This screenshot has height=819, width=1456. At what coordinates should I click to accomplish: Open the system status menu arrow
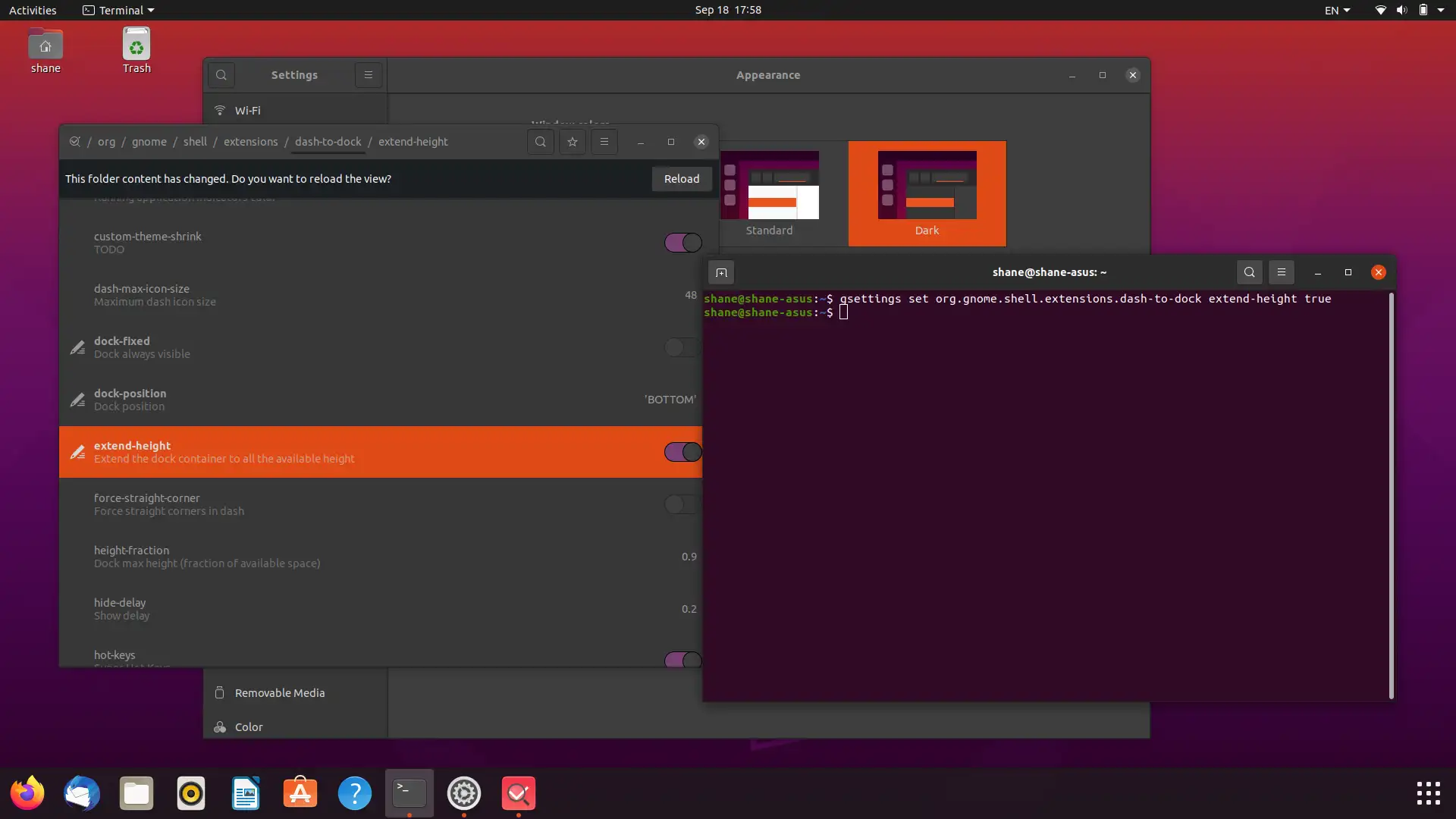[1441, 10]
